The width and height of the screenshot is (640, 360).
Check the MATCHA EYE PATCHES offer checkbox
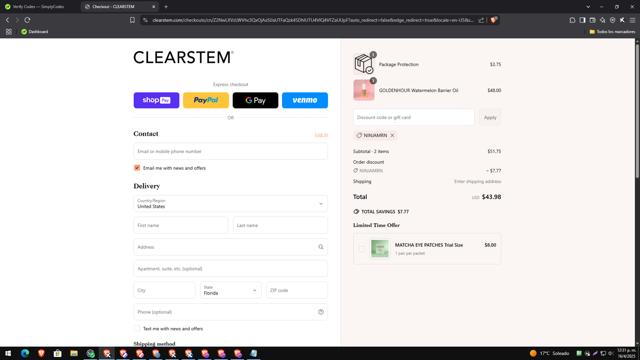(x=362, y=248)
